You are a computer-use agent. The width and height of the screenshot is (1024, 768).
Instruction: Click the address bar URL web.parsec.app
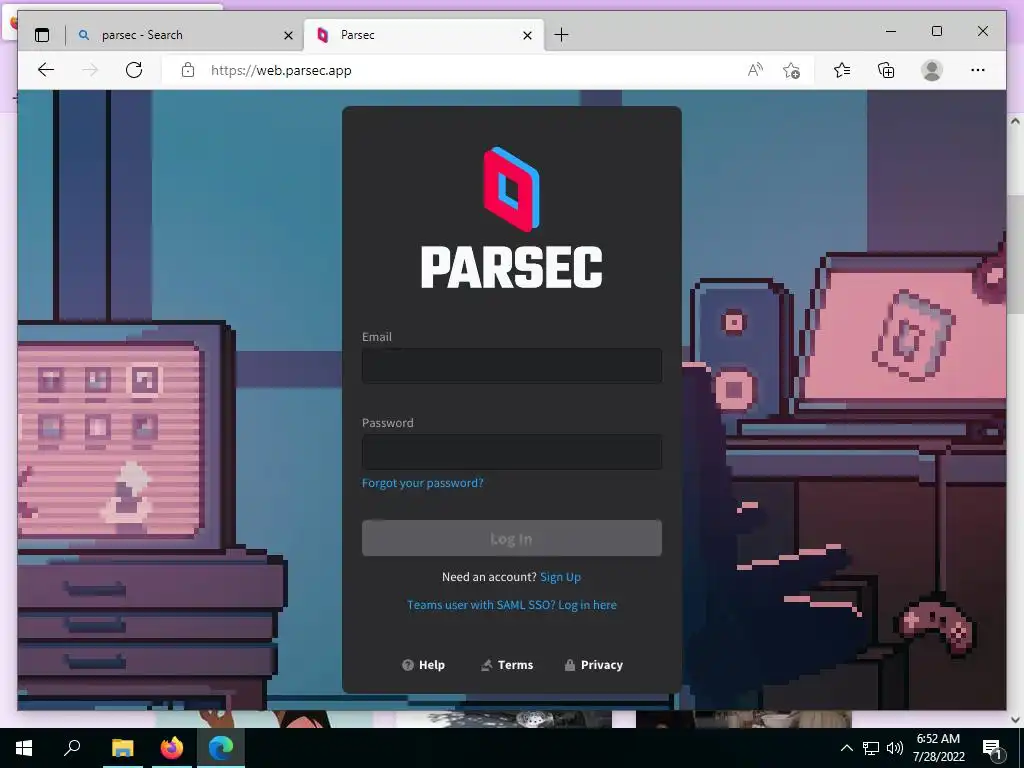281,70
